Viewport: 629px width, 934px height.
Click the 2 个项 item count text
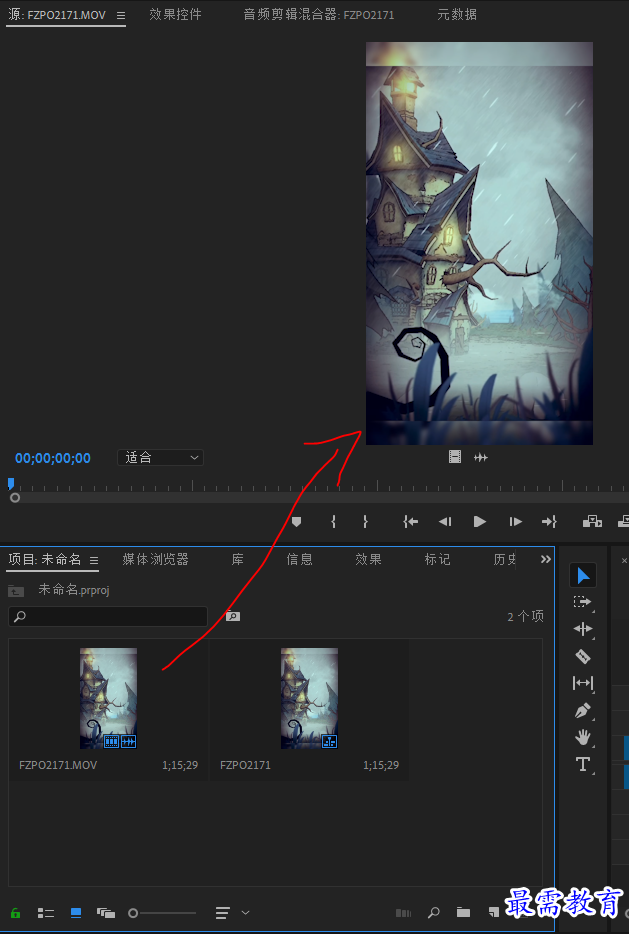coord(525,617)
